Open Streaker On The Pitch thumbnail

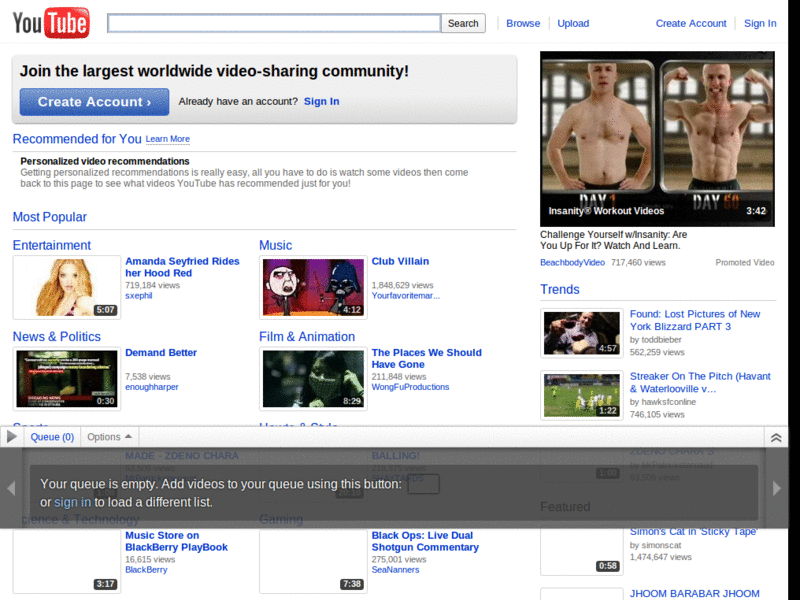click(x=582, y=395)
